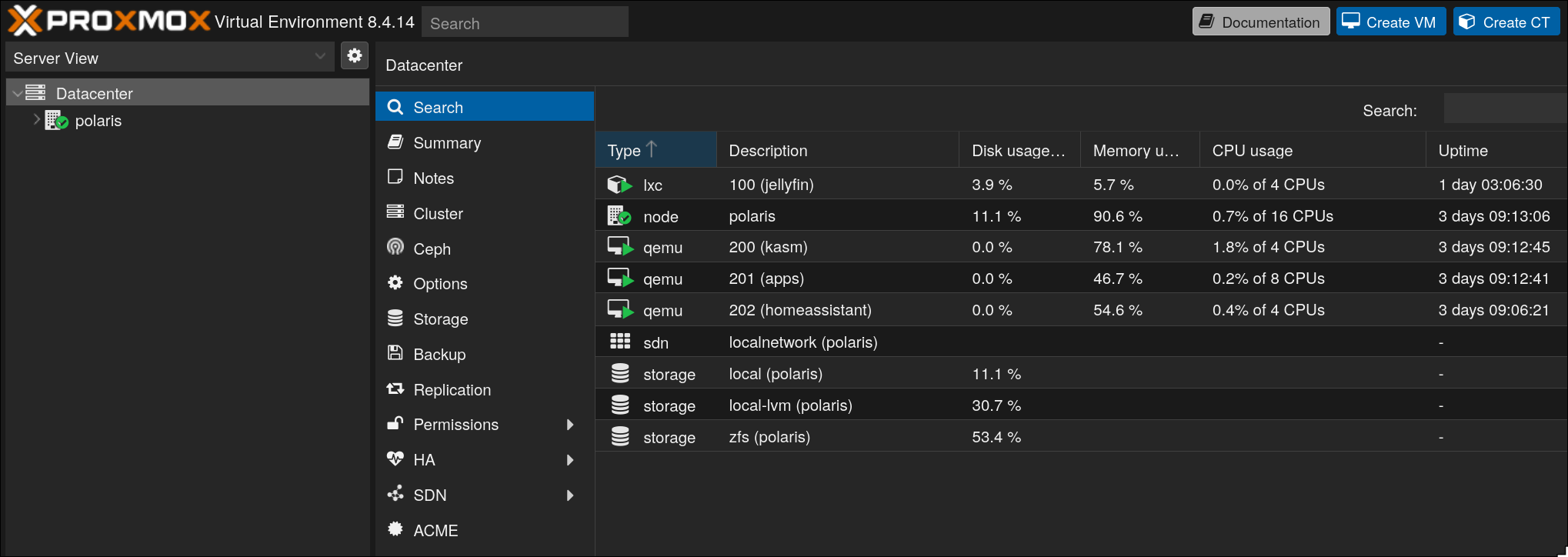The image size is (1568, 557).
Task: Select the Search menu item
Action: 485,107
